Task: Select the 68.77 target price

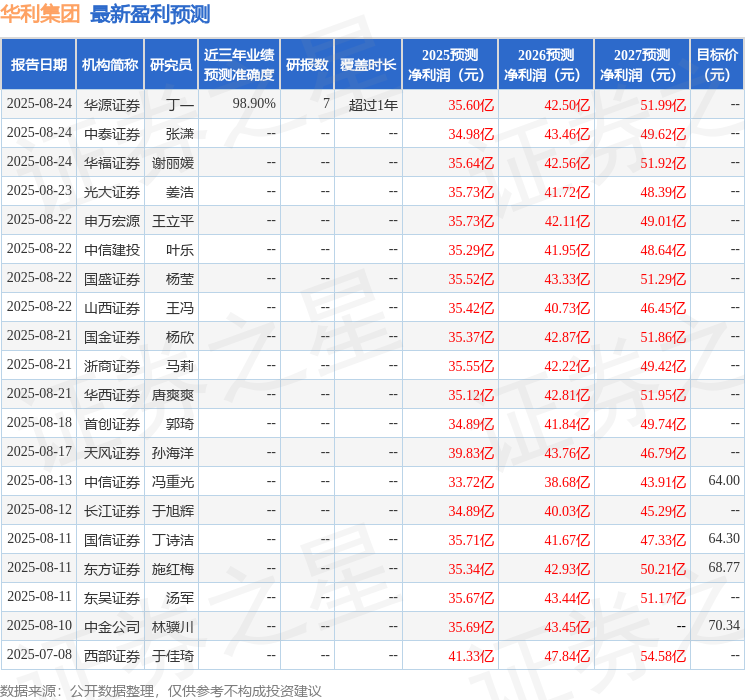Action: tap(724, 567)
